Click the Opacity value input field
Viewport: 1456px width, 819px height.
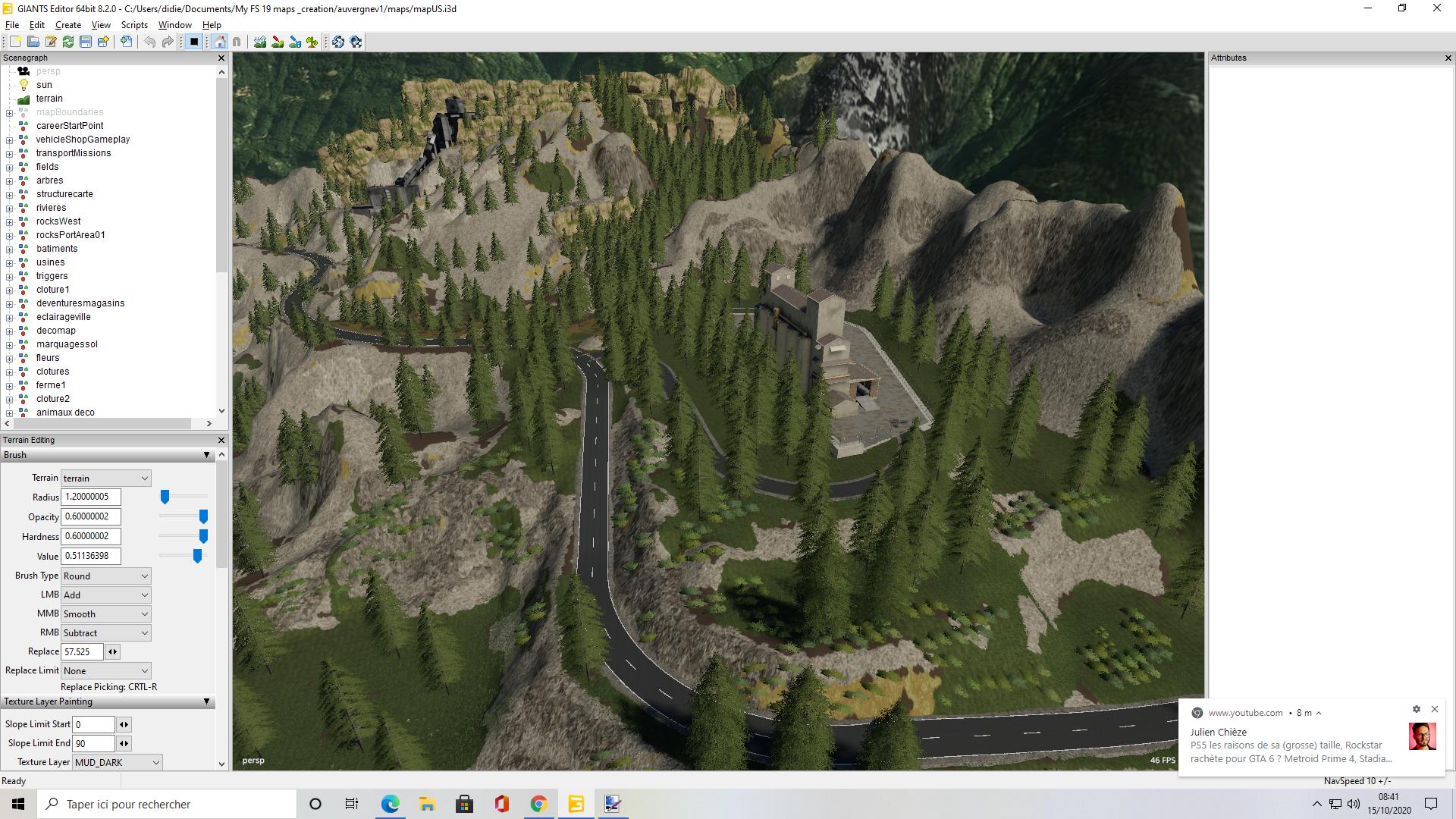[90, 516]
